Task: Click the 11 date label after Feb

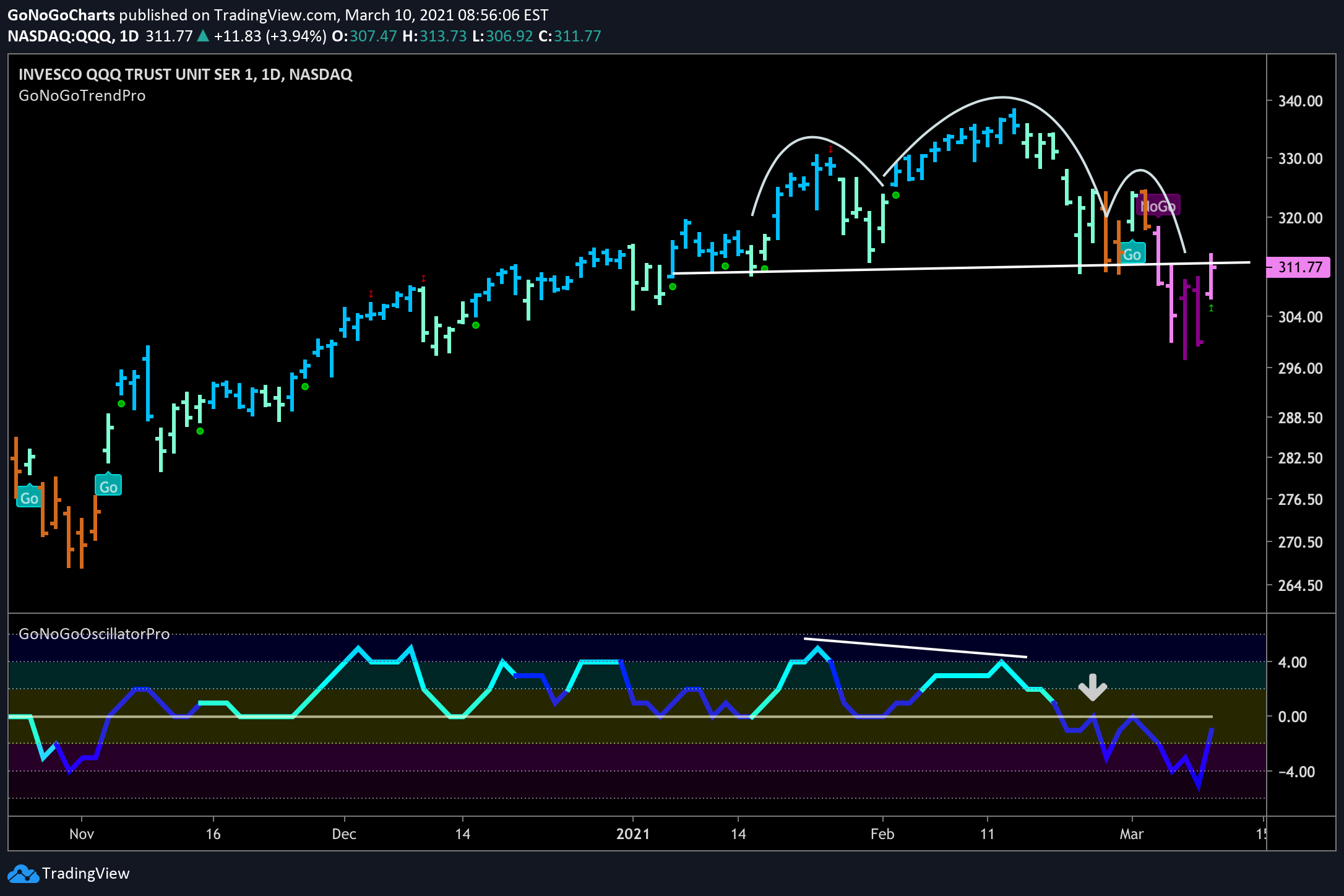Action: [x=988, y=834]
